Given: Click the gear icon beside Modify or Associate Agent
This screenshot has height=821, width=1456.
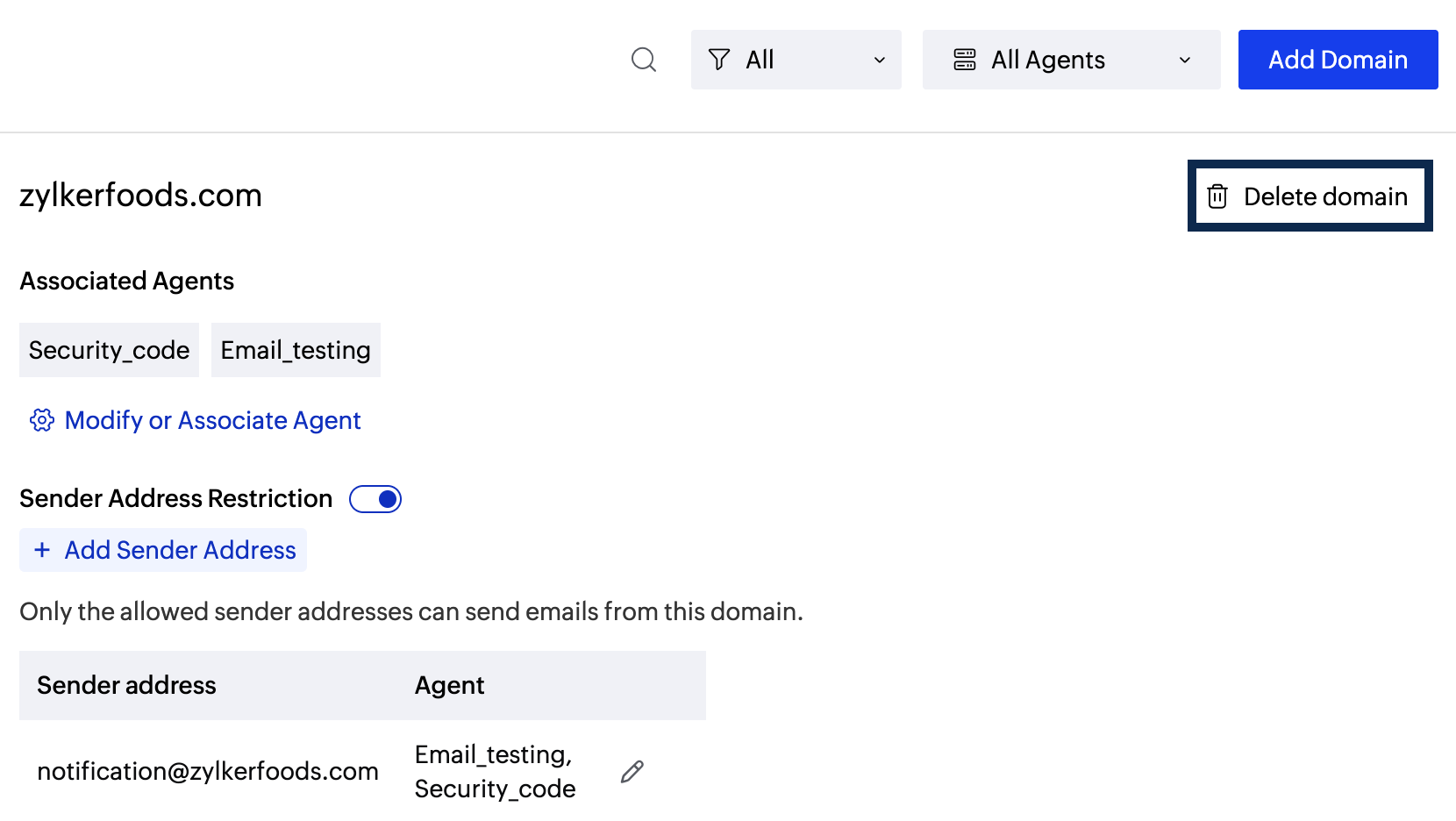Looking at the screenshot, I should click(40, 420).
